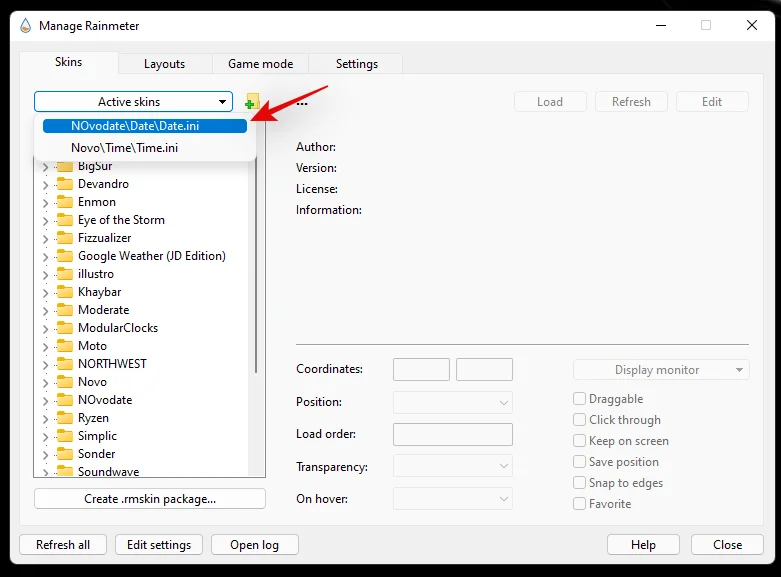Select the Fizzualizer tree item label

point(105,238)
